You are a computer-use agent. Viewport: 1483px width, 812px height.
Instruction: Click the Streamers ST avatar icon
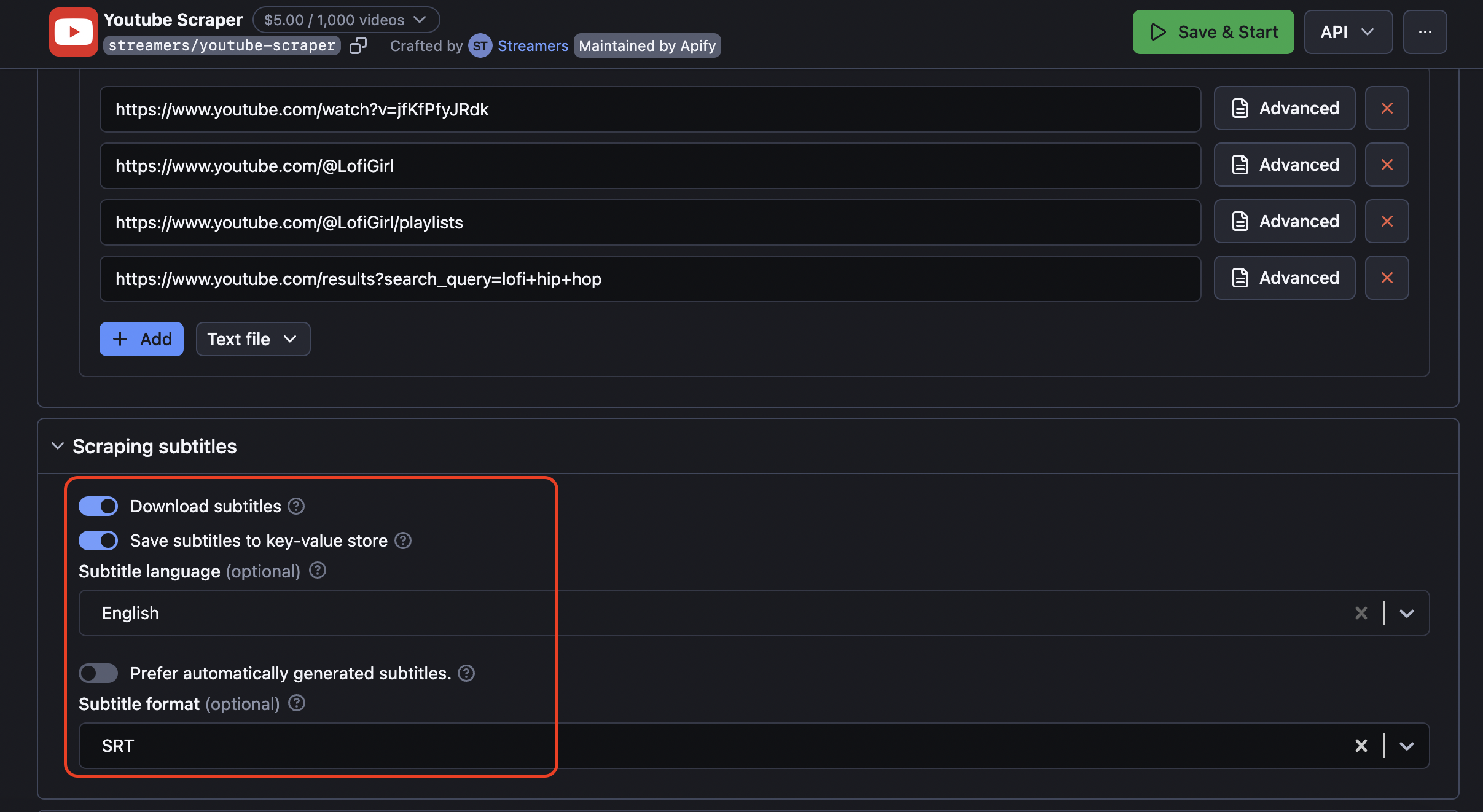pyautogui.click(x=480, y=45)
